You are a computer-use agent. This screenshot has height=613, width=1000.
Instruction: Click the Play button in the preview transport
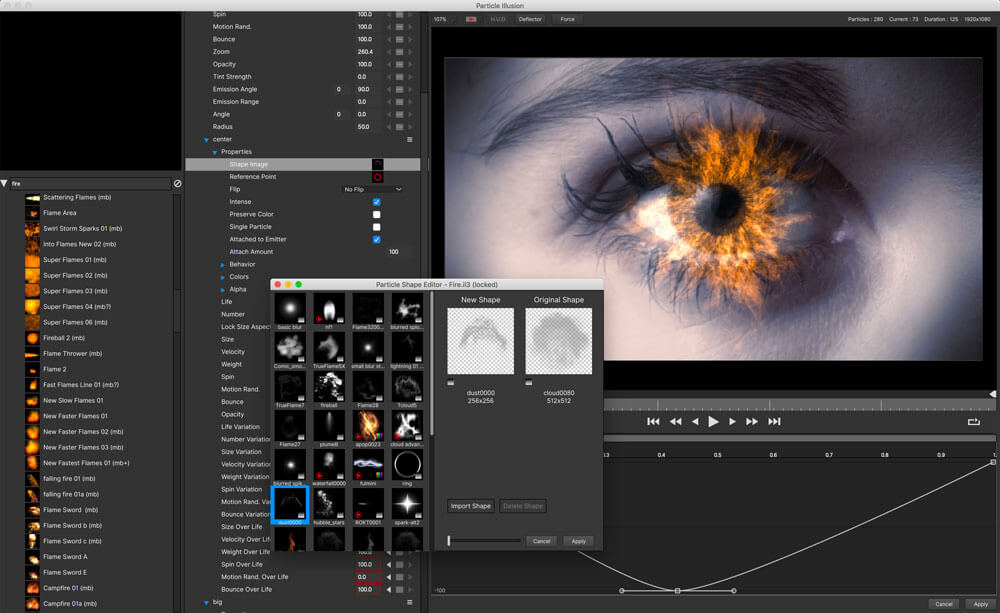click(713, 421)
